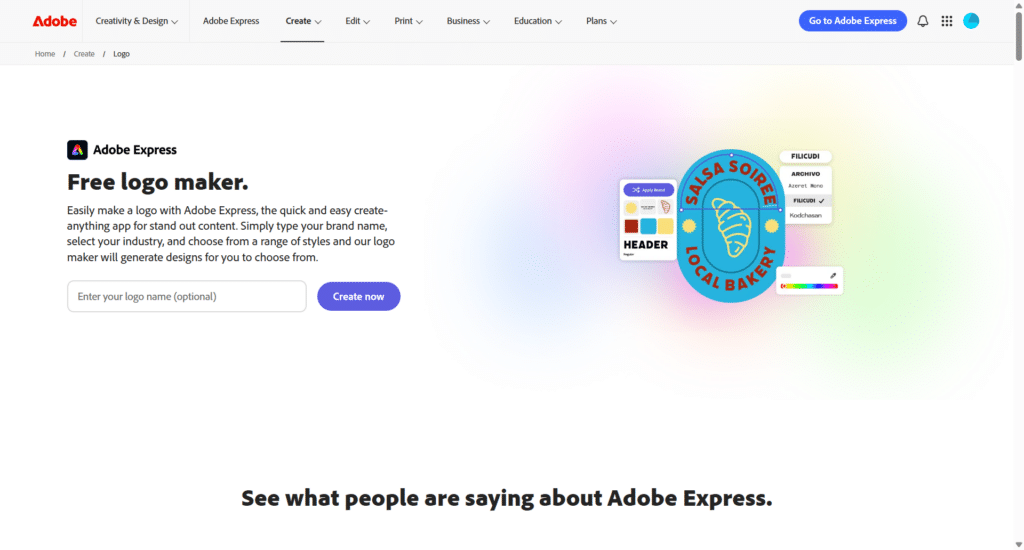
Task: Expand the Edit dropdown menu
Action: tap(357, 21)
